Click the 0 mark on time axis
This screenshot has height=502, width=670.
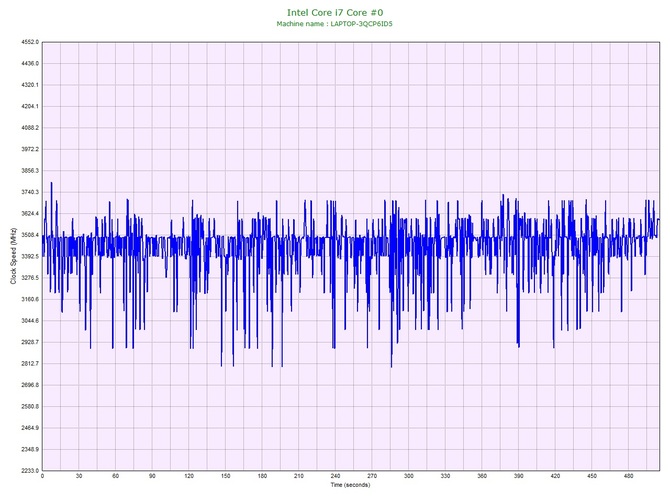pos(42,476)
